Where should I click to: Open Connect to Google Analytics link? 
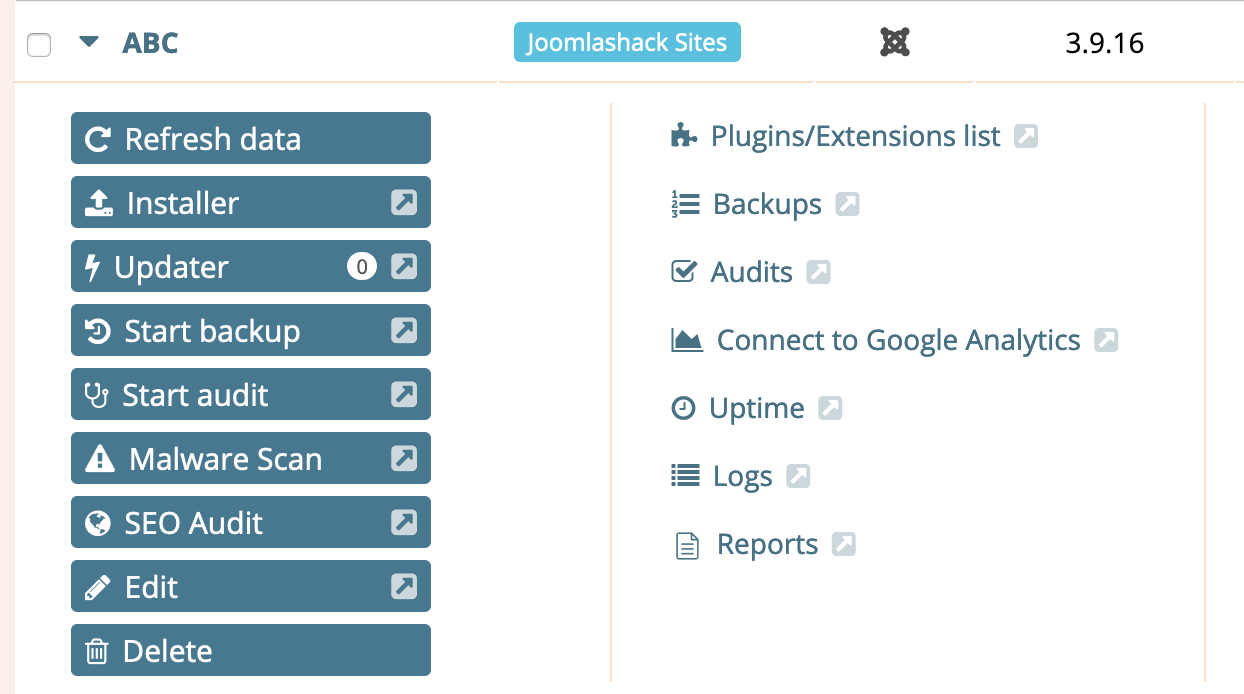(899, 340)
